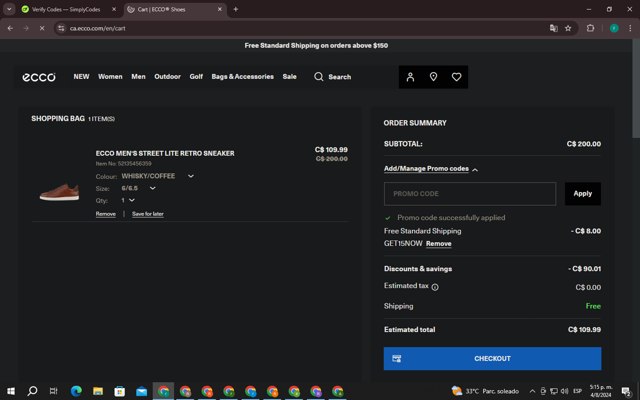Open the Chrome three-dot menu
640x400 pixels.
(630, 28)
